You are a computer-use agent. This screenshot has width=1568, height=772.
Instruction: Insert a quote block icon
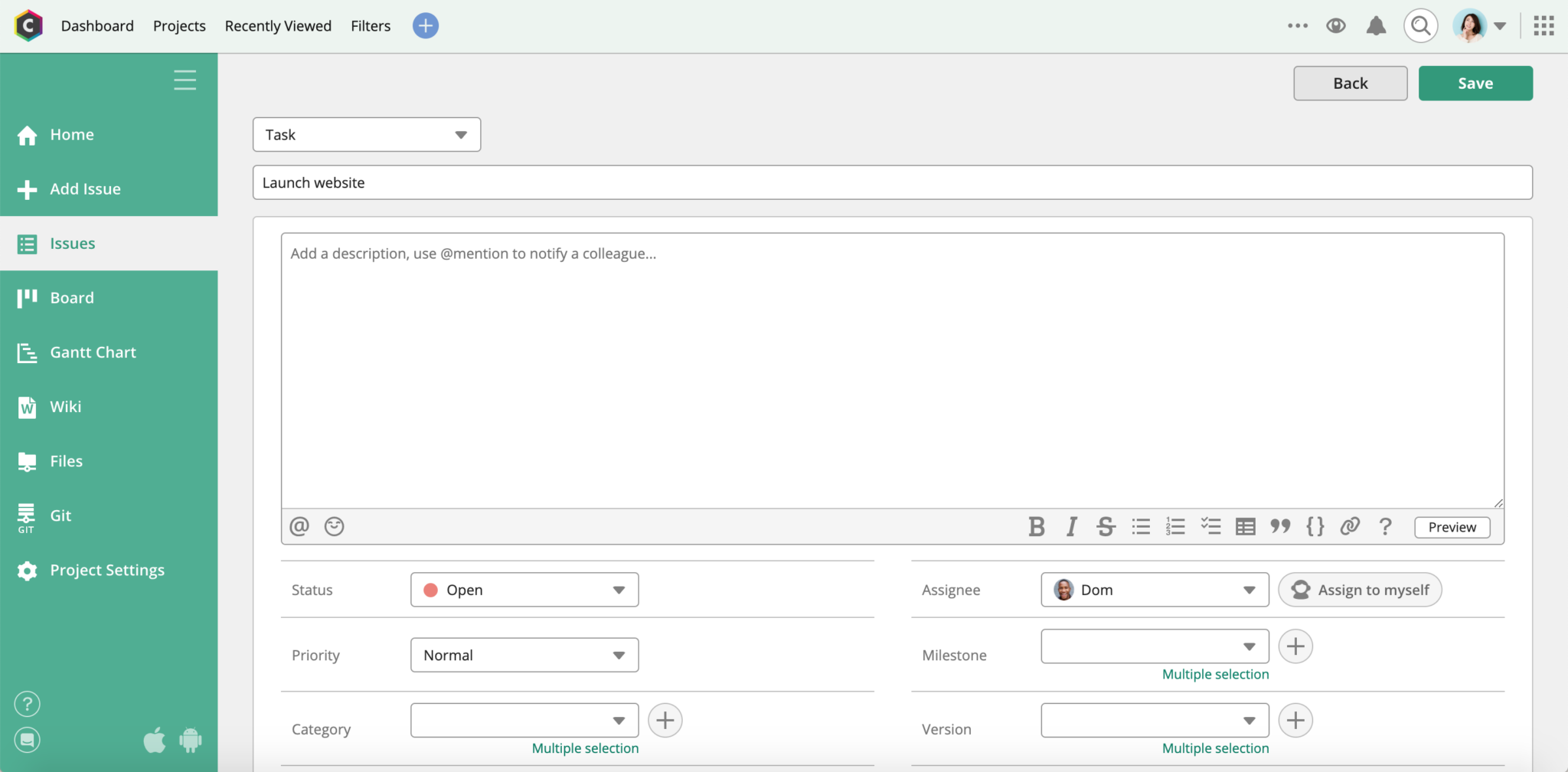tap(1280, 527)
